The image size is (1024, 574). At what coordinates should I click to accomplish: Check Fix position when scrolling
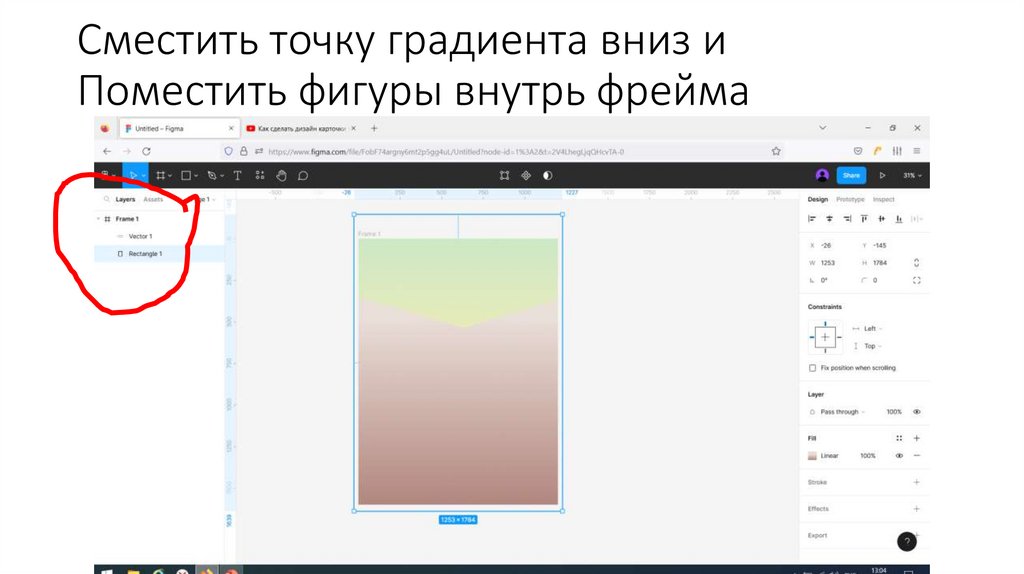[812, 368]
